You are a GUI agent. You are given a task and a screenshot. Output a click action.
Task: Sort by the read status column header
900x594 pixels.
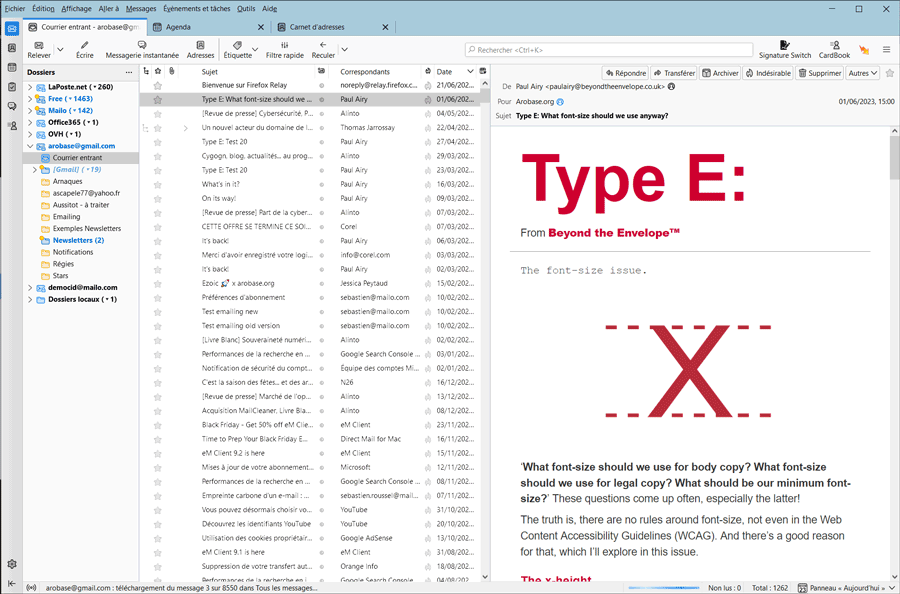pyautogui.click(x=321, y=72)
